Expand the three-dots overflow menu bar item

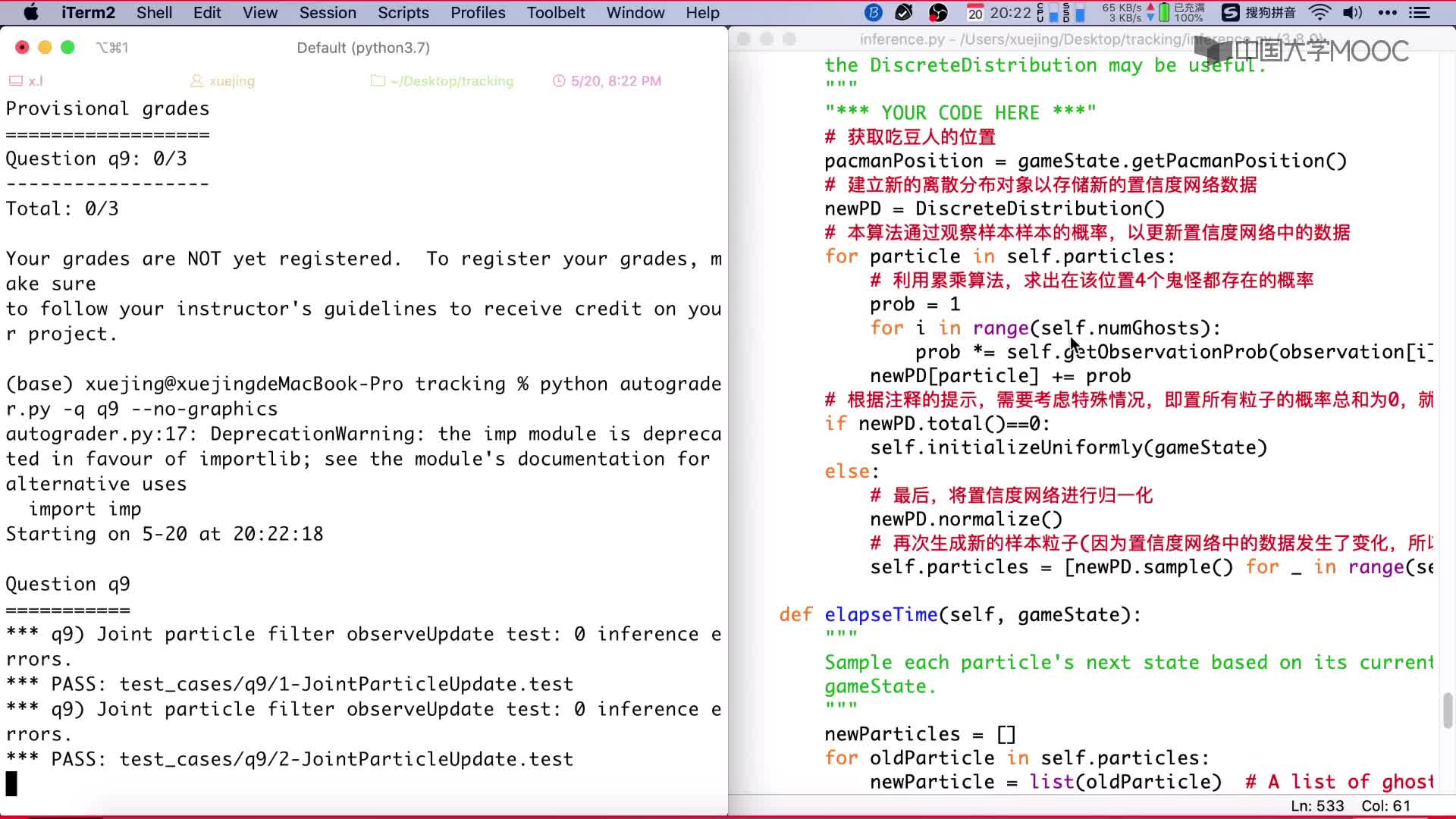click(x=1387, y=12)
